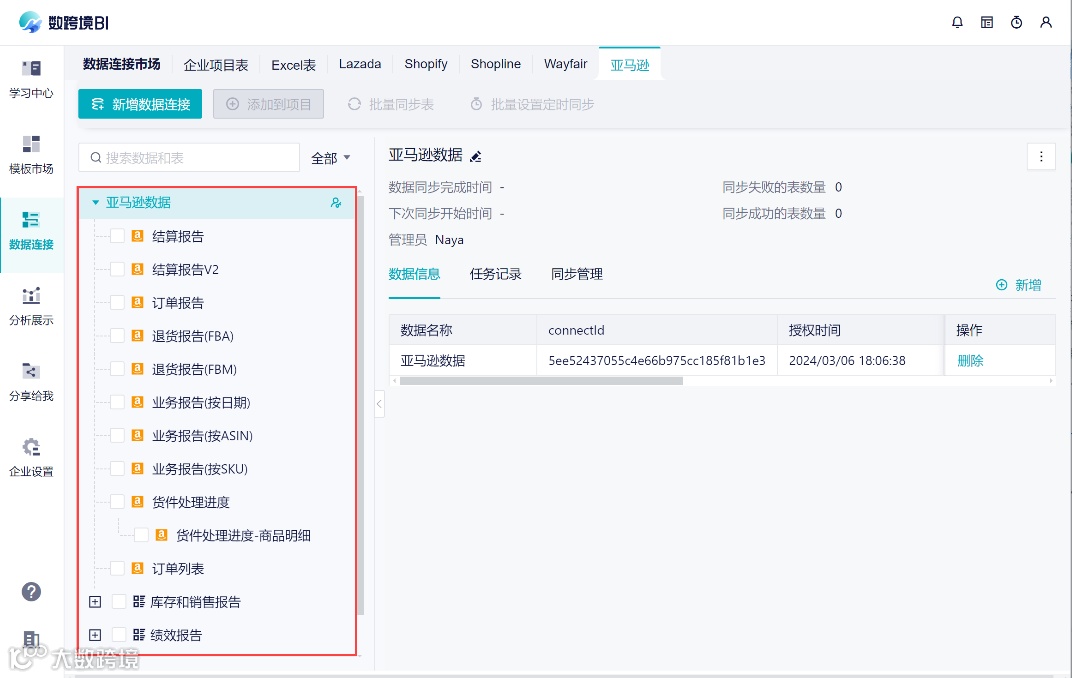Screen dimensions: 1072x678
Task: Check the 订单报告 checkbox
Action: [118, 302]
